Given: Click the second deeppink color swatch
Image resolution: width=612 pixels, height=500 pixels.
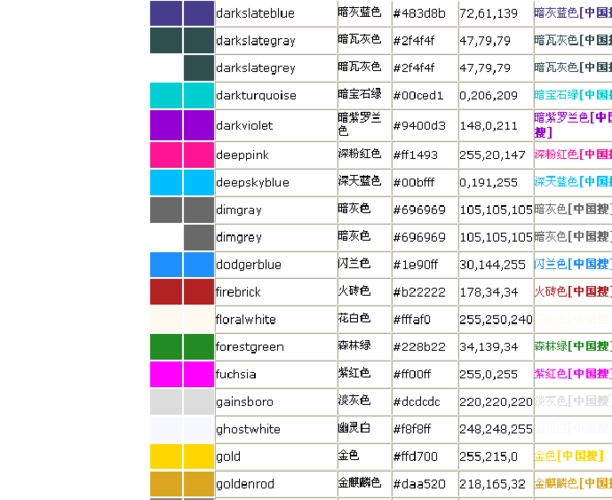Looking at the screenshot, I should point(199,155).
